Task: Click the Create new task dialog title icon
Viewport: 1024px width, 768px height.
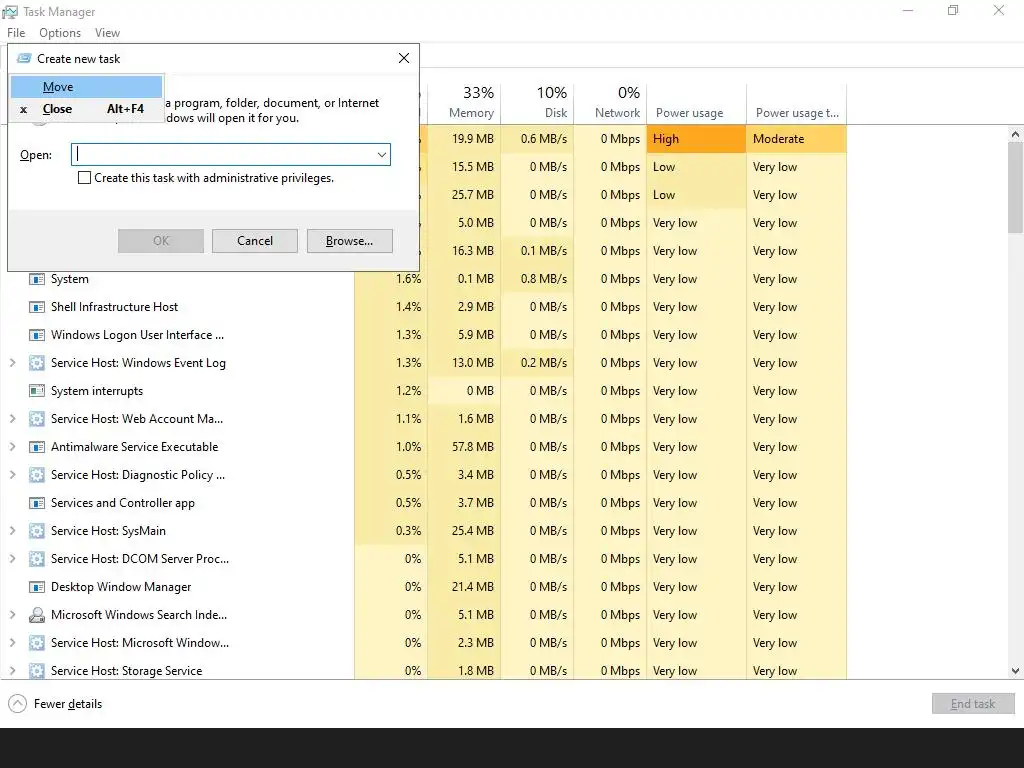Action: click(24, 59)
